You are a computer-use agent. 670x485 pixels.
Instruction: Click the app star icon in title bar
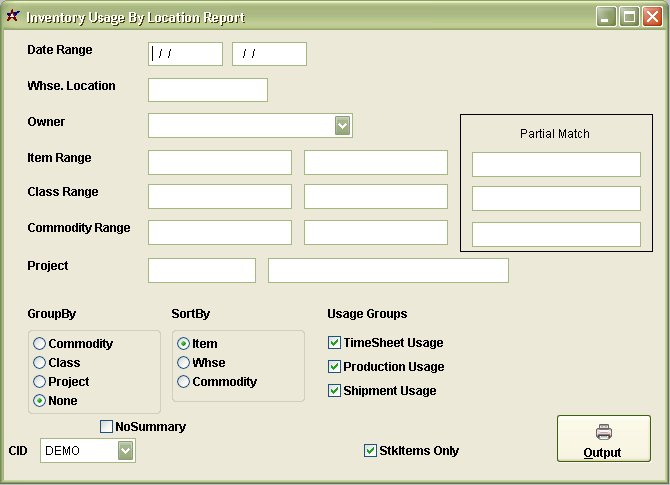pyautogui.click(x=13, y=17)
